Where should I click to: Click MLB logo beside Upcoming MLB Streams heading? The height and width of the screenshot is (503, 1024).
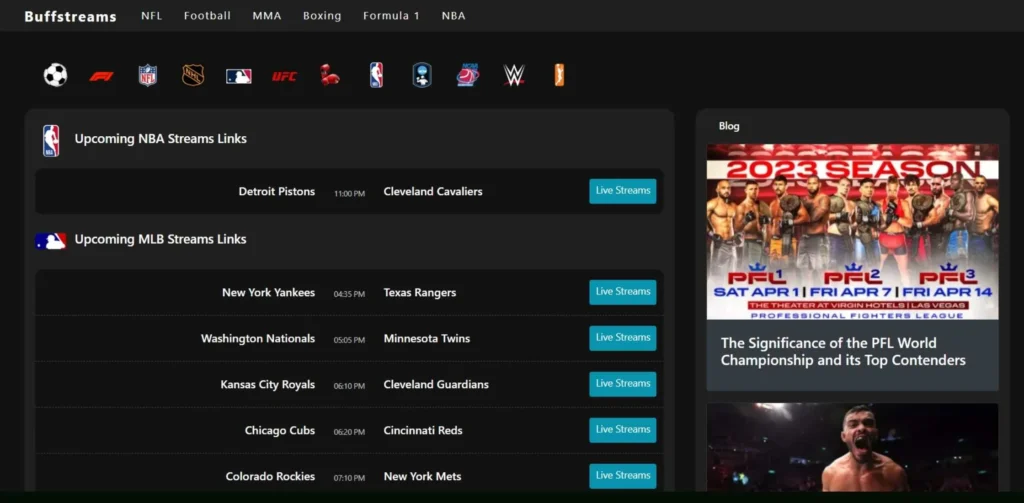pos(51,241)
